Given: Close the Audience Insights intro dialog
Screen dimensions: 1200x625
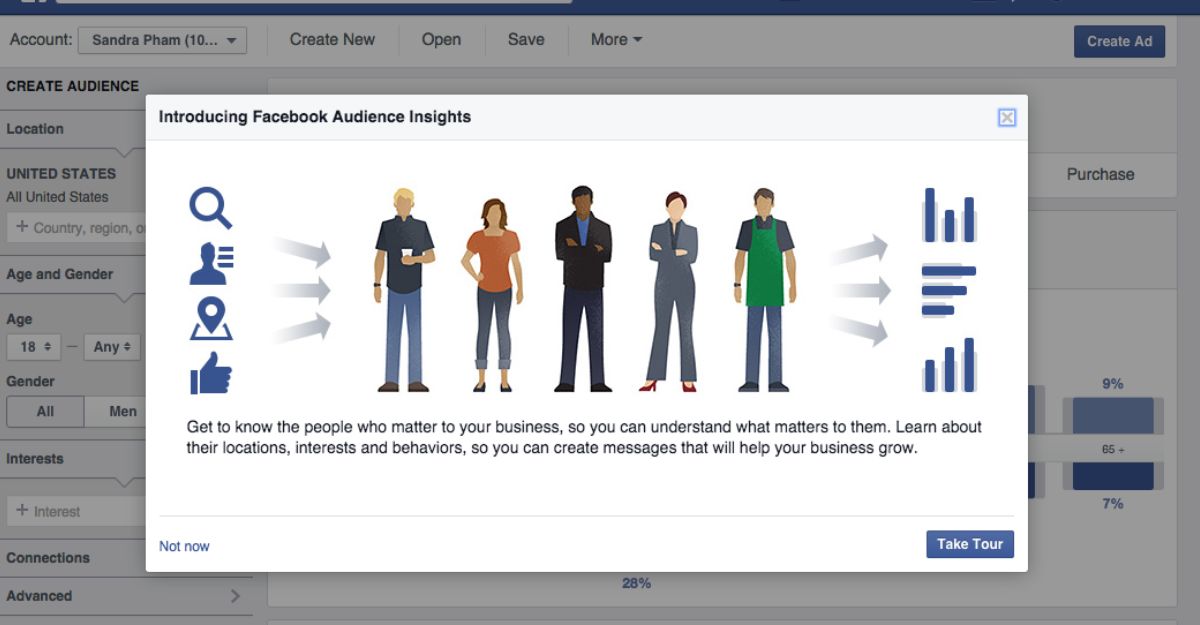Looking at the screenshot, I should pos(1007,118).
